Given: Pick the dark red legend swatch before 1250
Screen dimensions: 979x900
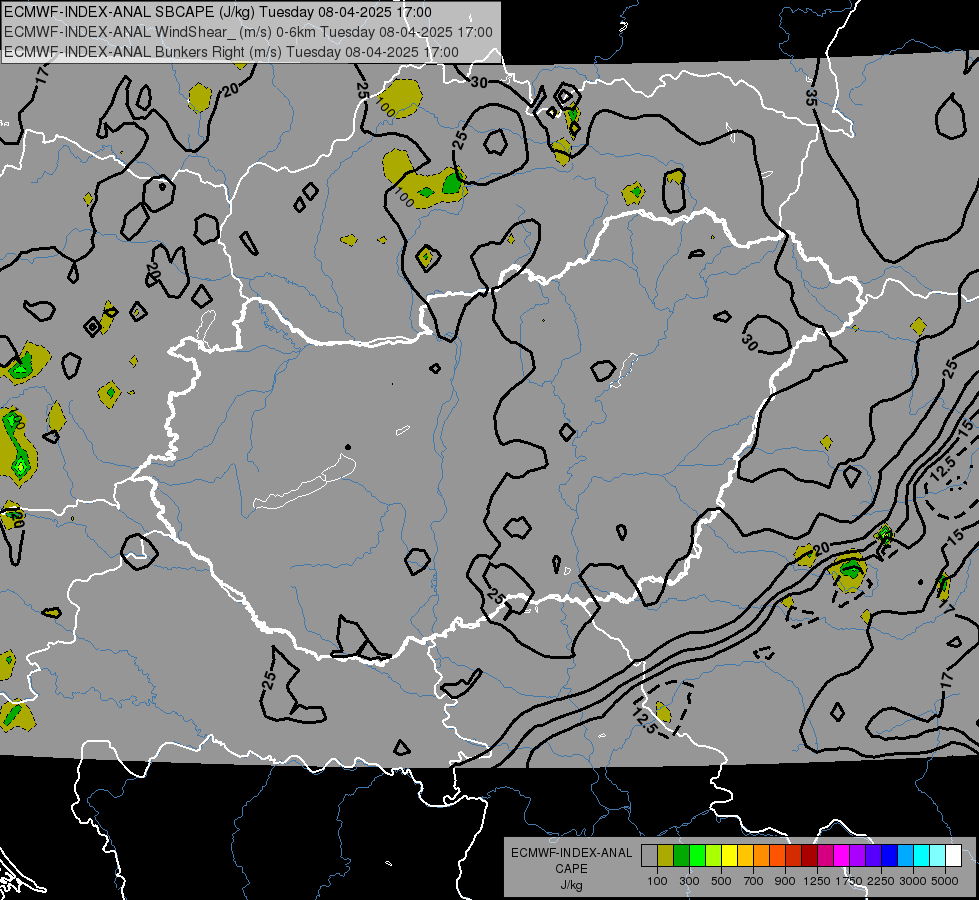Looking at the screenshot, I should pos(809,856).
